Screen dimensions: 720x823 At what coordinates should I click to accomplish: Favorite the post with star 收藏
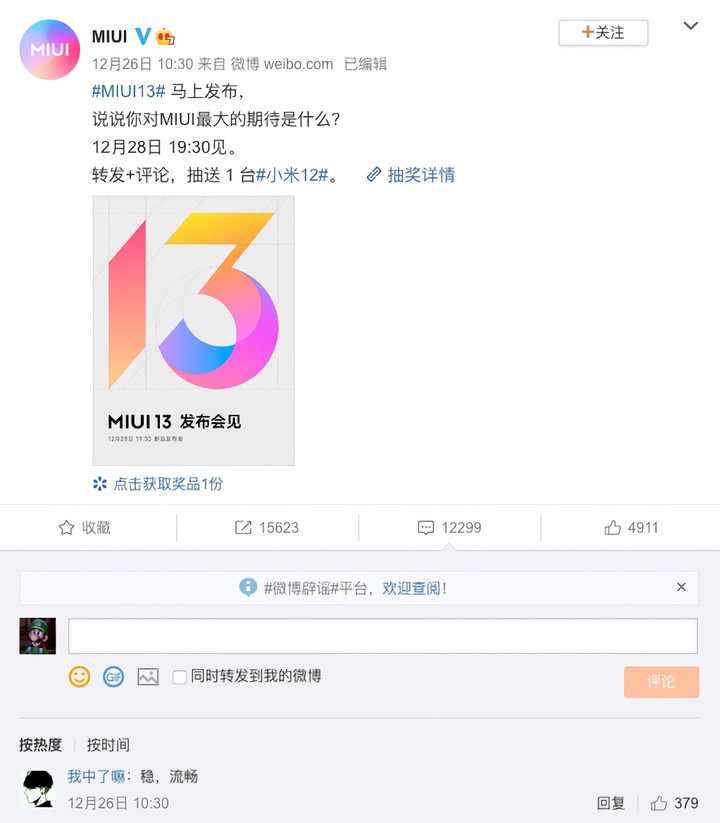pos(84,527)
